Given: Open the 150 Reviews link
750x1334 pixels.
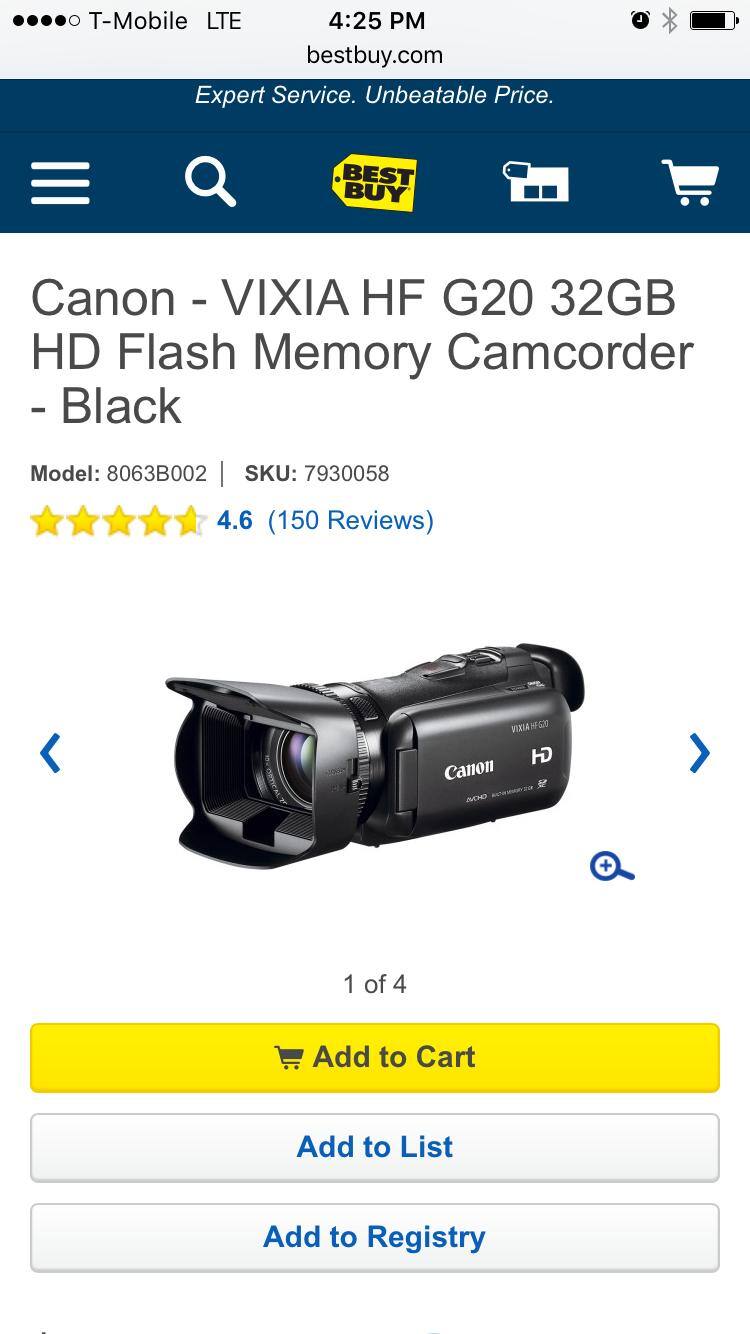Looking at the screenshot, I should pos(350,520).
